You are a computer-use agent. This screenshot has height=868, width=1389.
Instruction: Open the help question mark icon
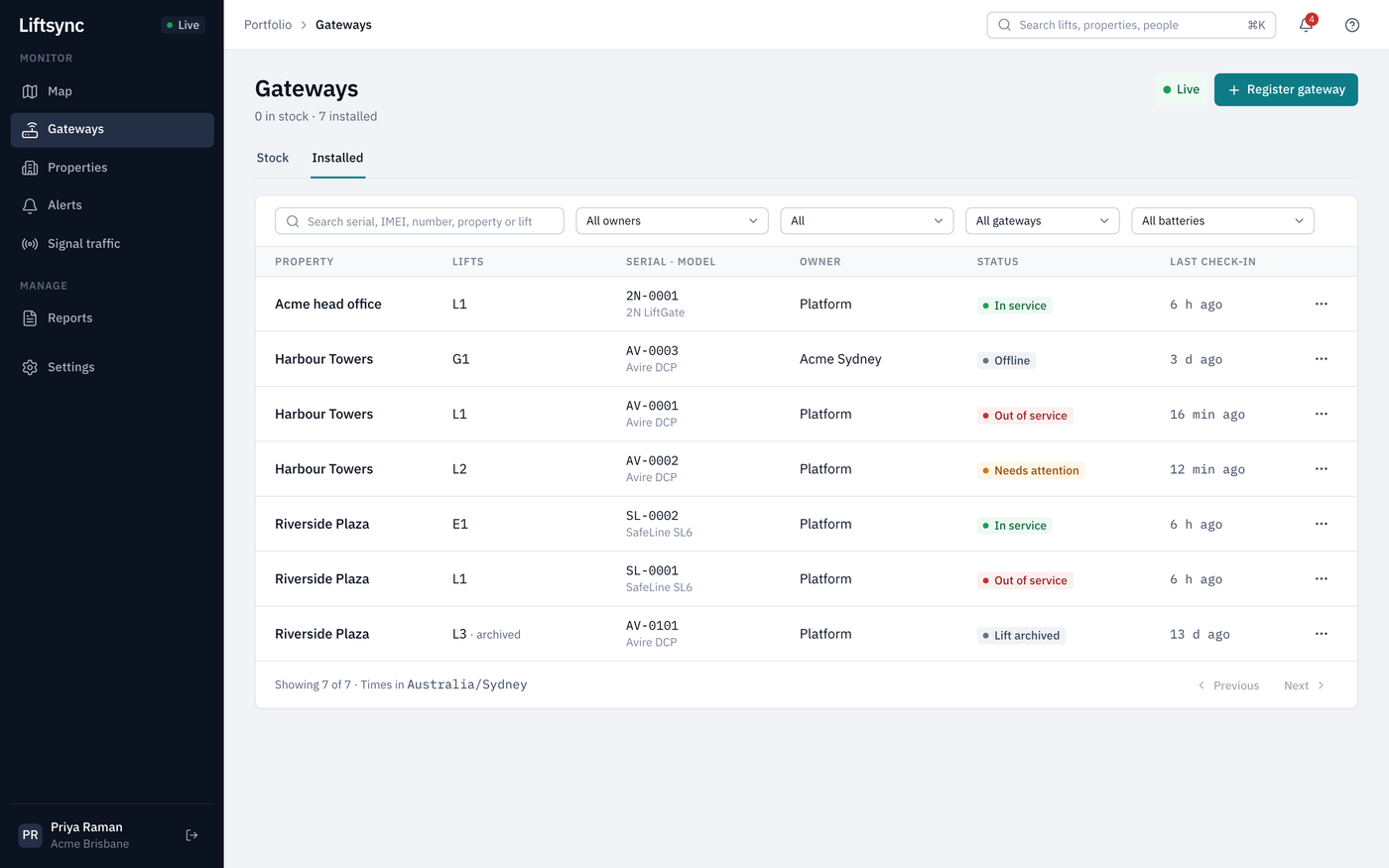[1352, 25]
